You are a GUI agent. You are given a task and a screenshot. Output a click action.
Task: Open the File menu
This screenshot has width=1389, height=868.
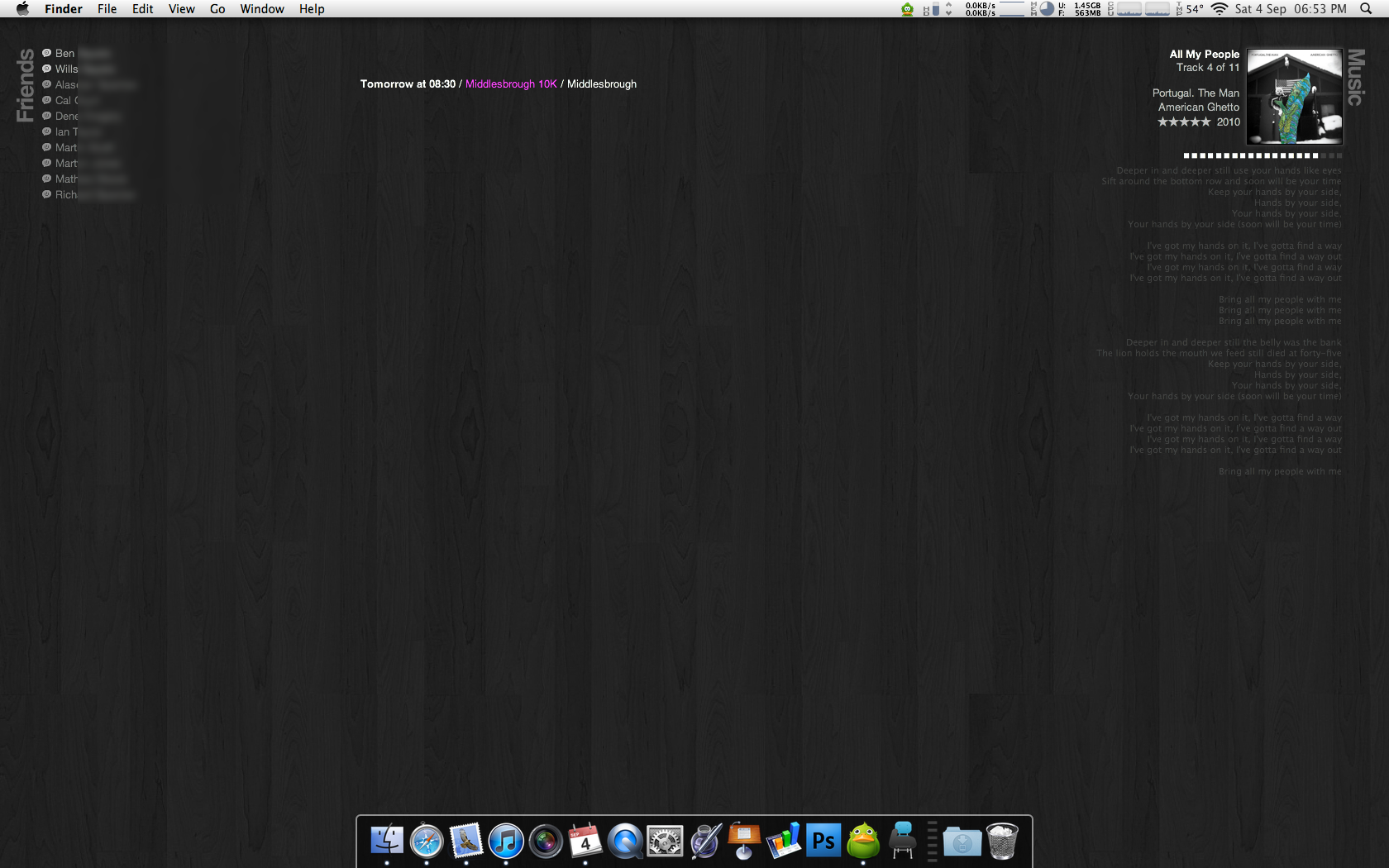coord(107,9)
